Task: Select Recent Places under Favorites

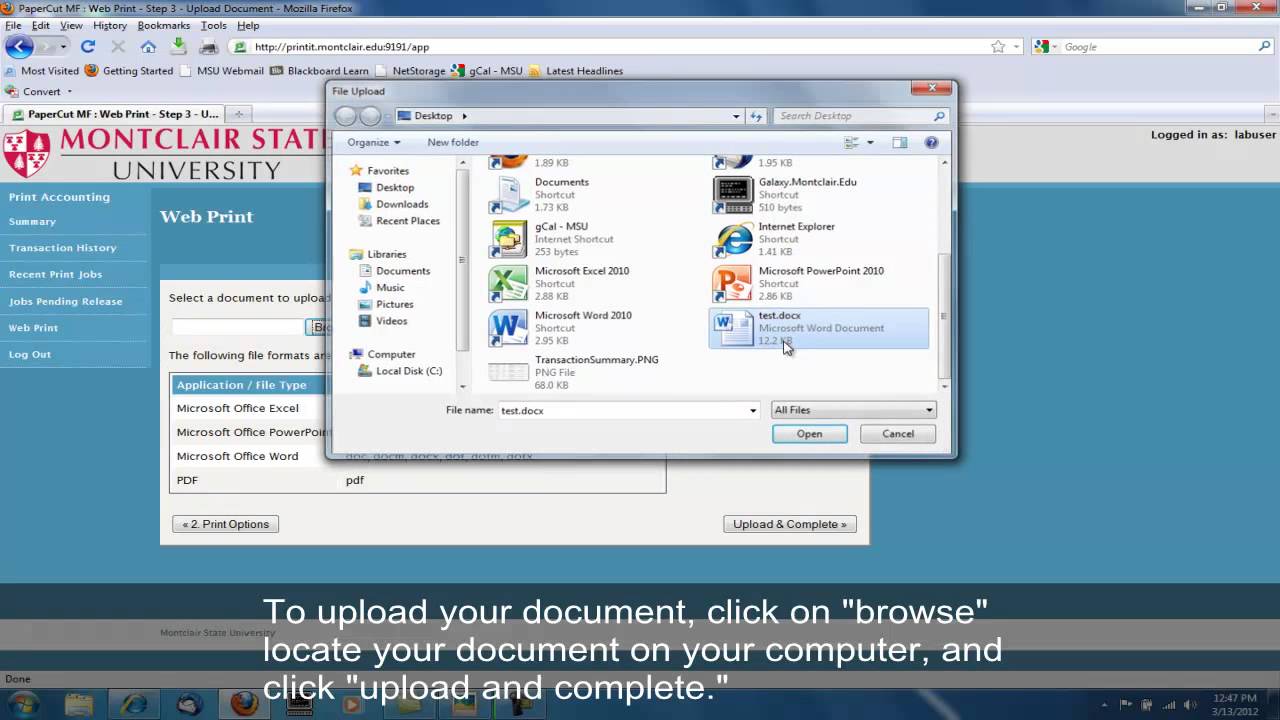Action: (408, 221)
